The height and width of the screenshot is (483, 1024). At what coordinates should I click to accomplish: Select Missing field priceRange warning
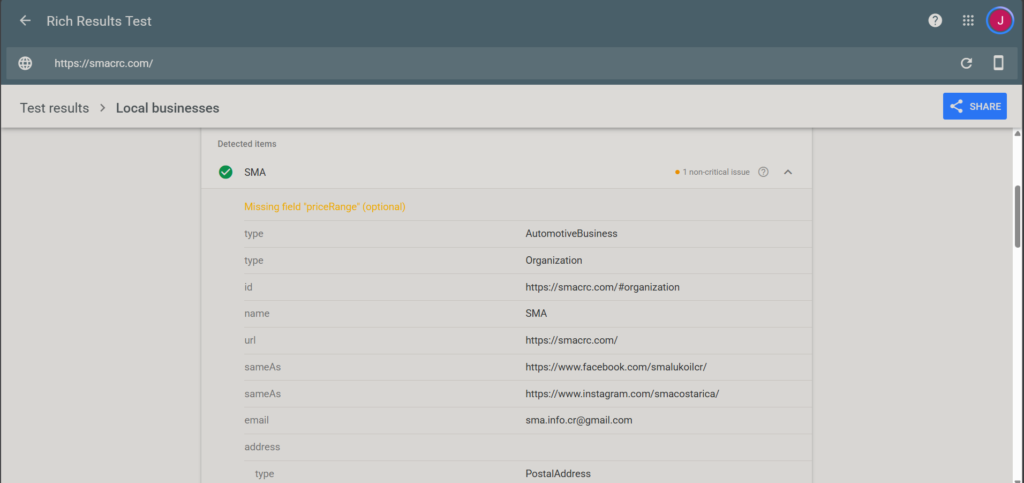[325, 206]
